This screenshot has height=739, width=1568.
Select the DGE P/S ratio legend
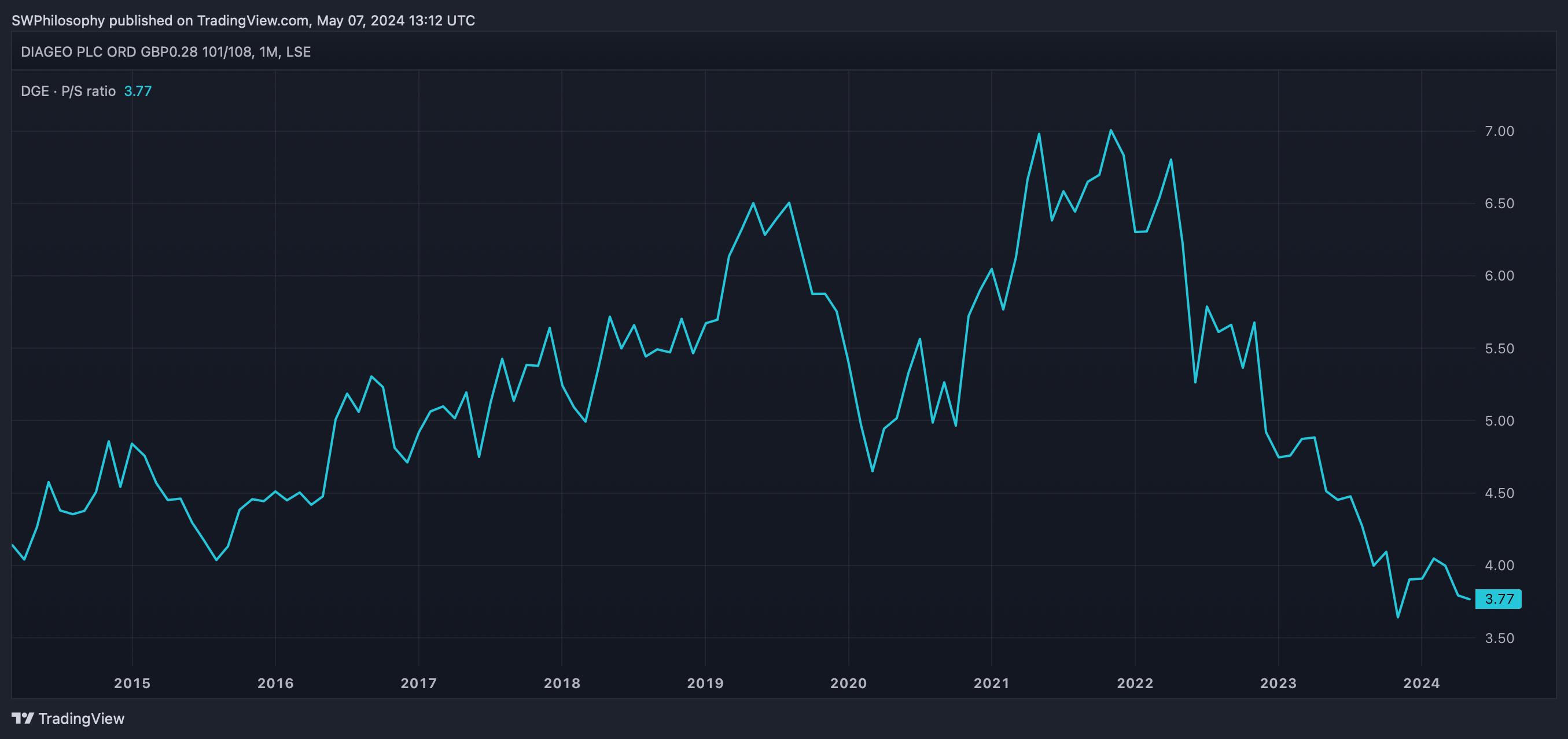coord(68,91)
